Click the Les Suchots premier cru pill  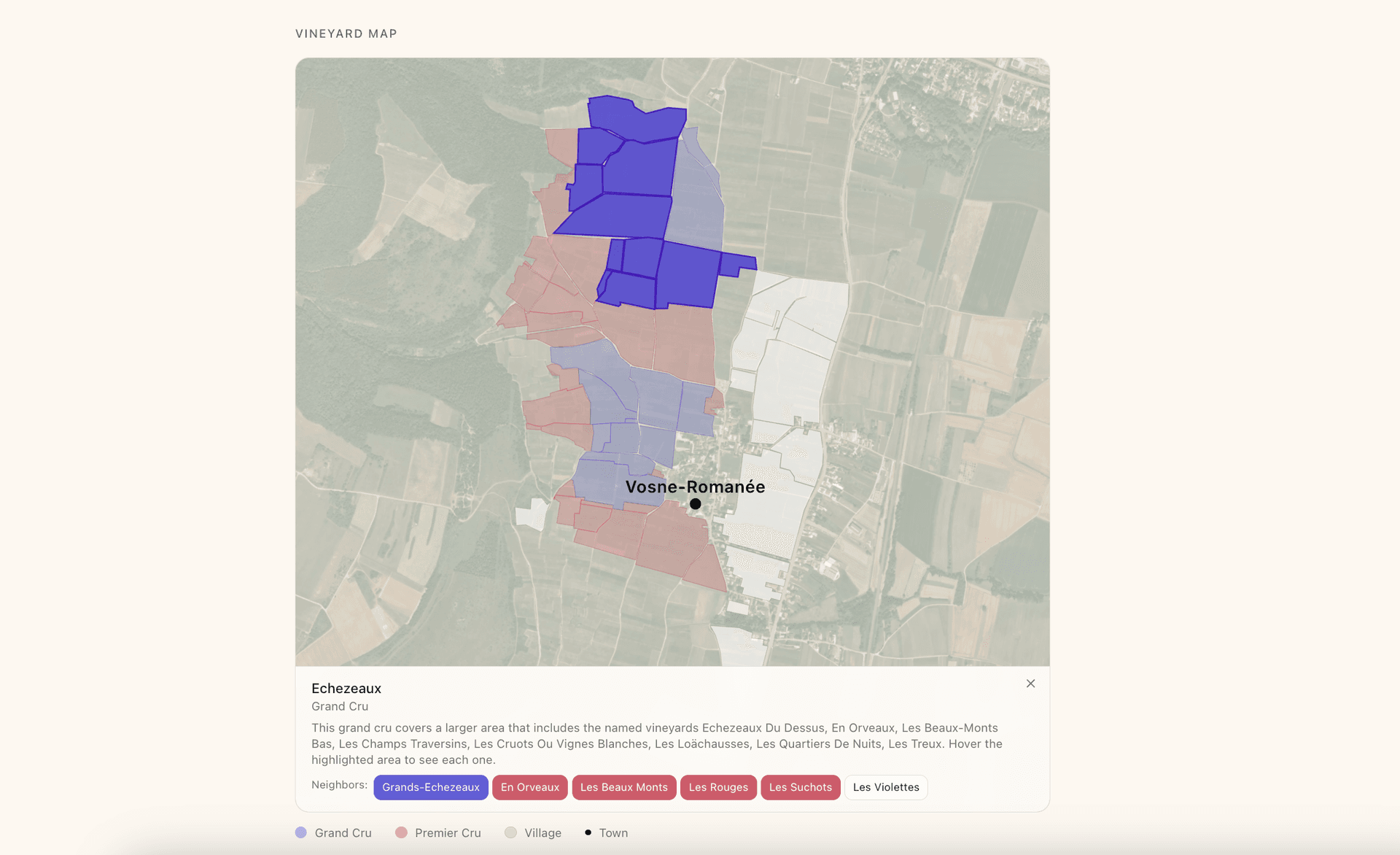(x=800, y=787)
